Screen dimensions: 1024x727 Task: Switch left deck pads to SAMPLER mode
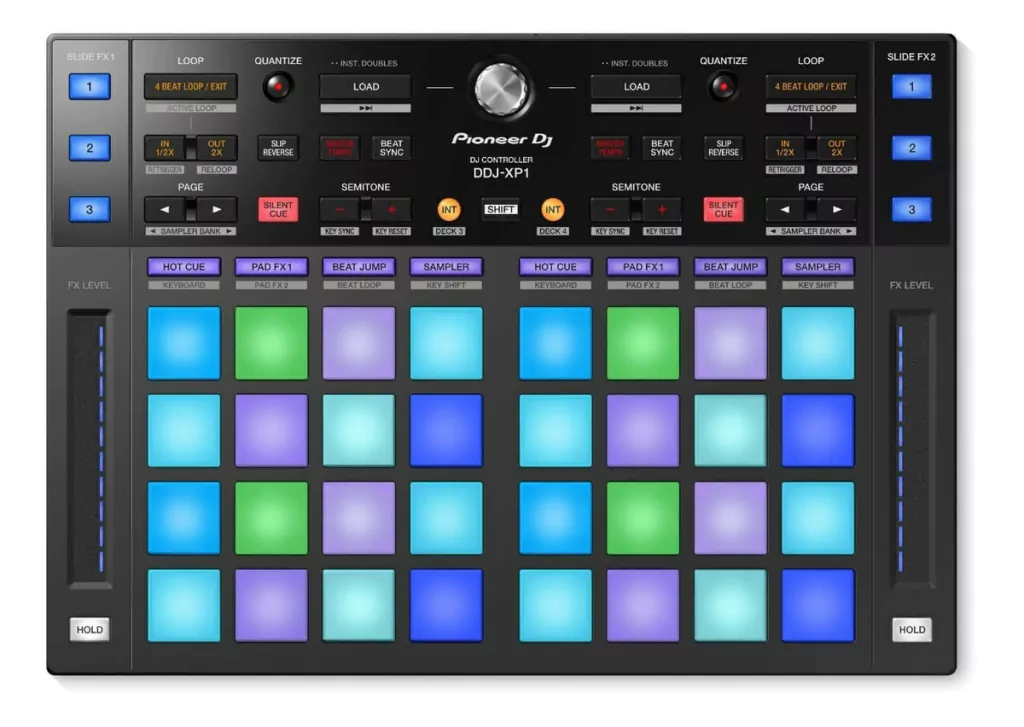(446, 267)
